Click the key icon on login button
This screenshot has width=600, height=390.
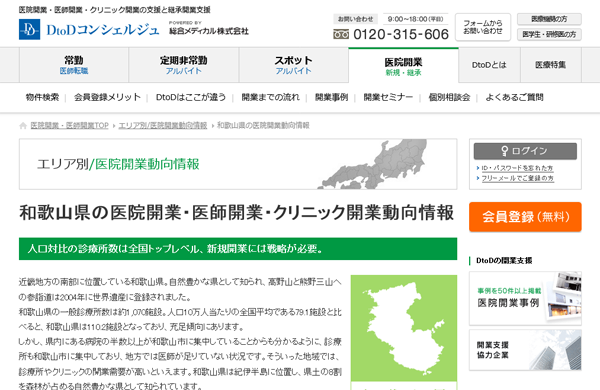point(505,151)
